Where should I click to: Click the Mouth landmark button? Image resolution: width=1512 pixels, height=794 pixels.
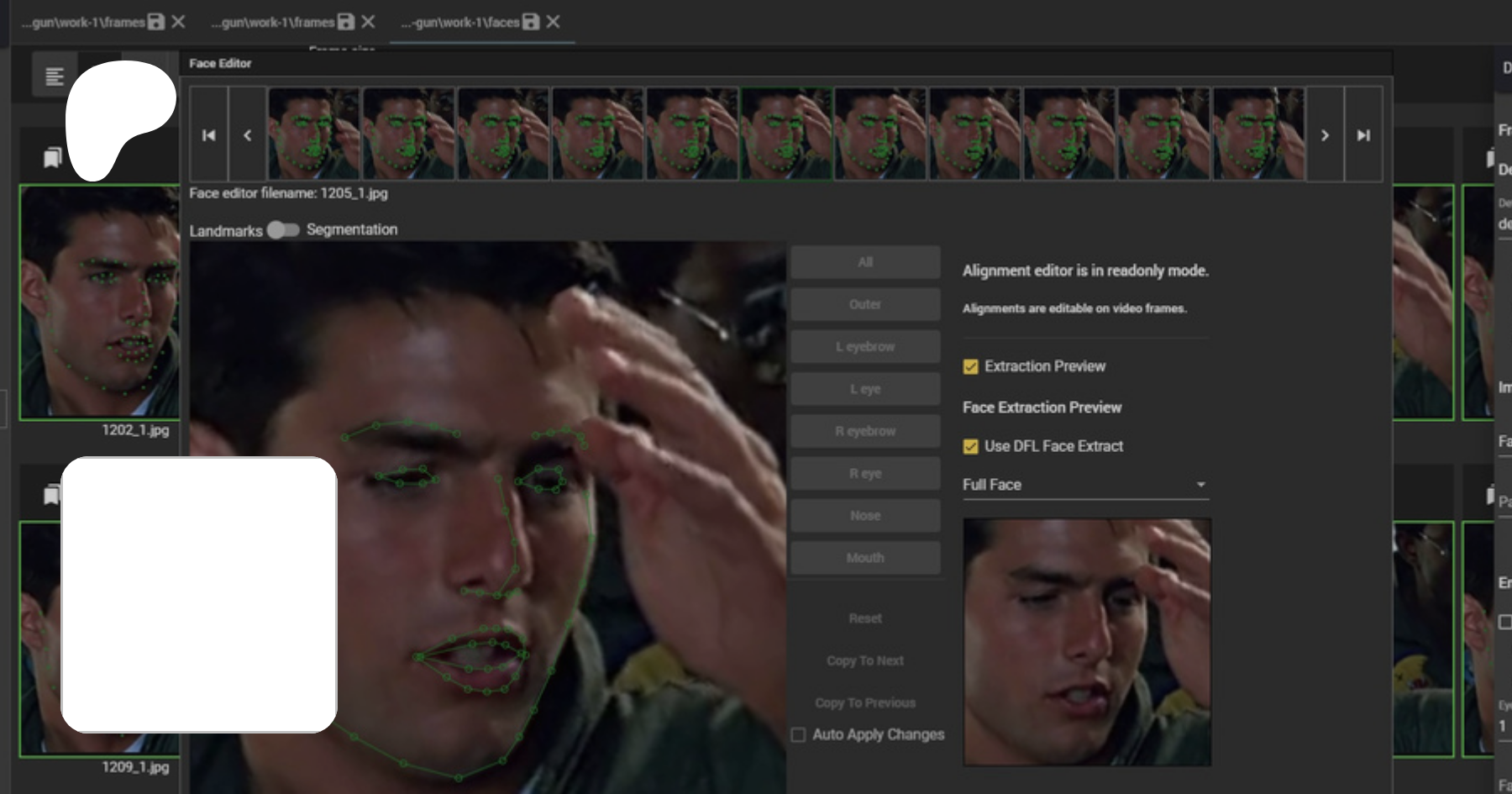(865, 558)
